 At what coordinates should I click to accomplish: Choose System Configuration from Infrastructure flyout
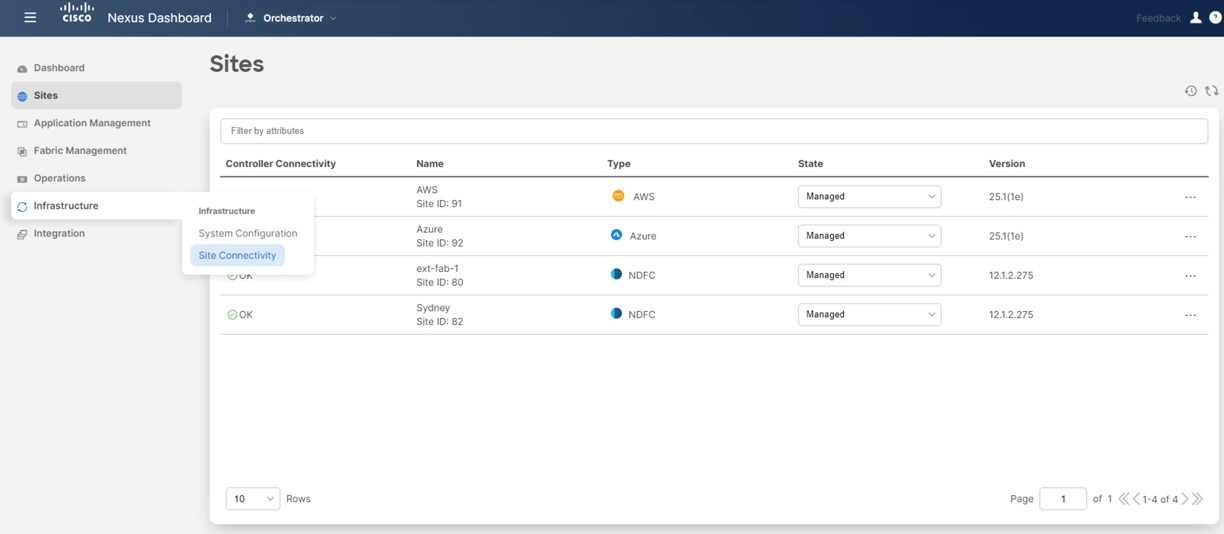click(248, 233)
